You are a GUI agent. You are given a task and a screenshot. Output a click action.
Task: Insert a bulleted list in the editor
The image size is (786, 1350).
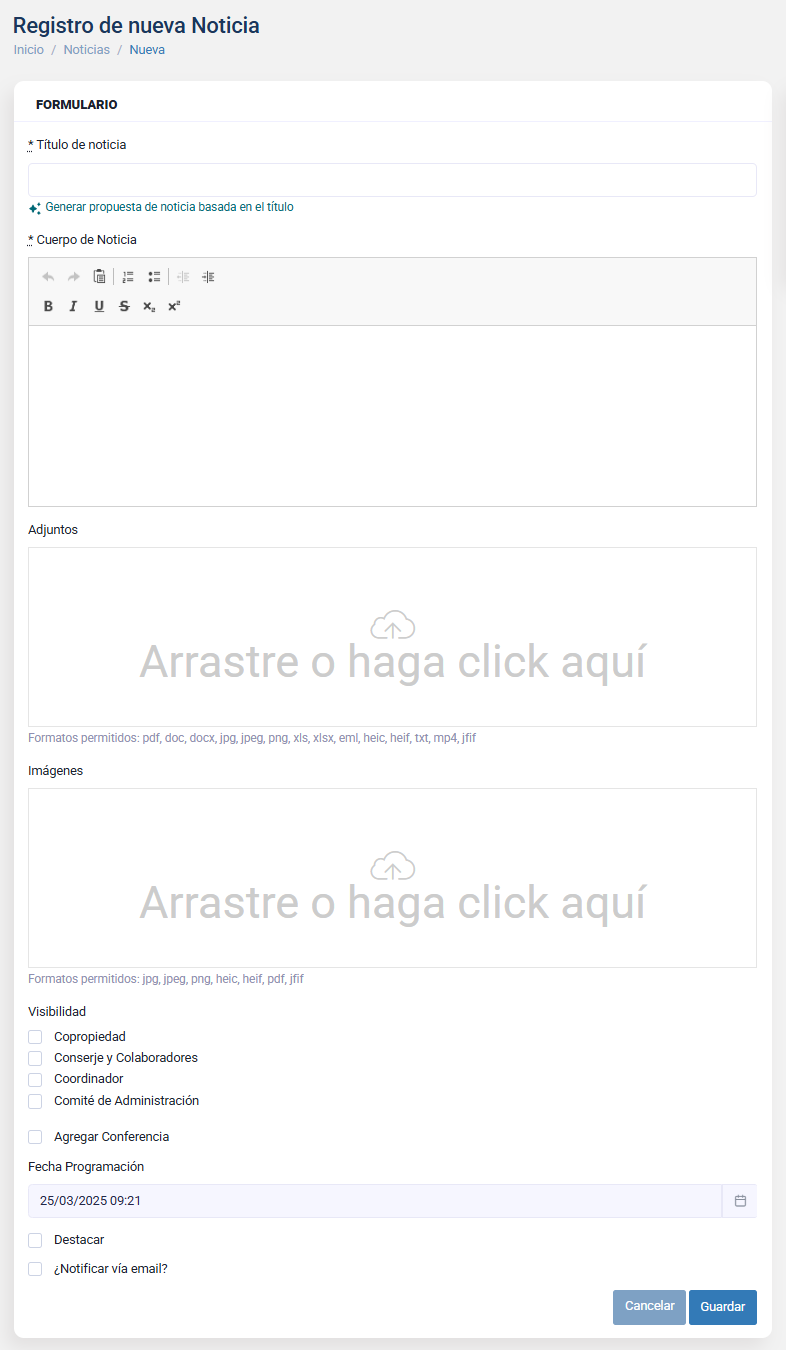point(154,277)
